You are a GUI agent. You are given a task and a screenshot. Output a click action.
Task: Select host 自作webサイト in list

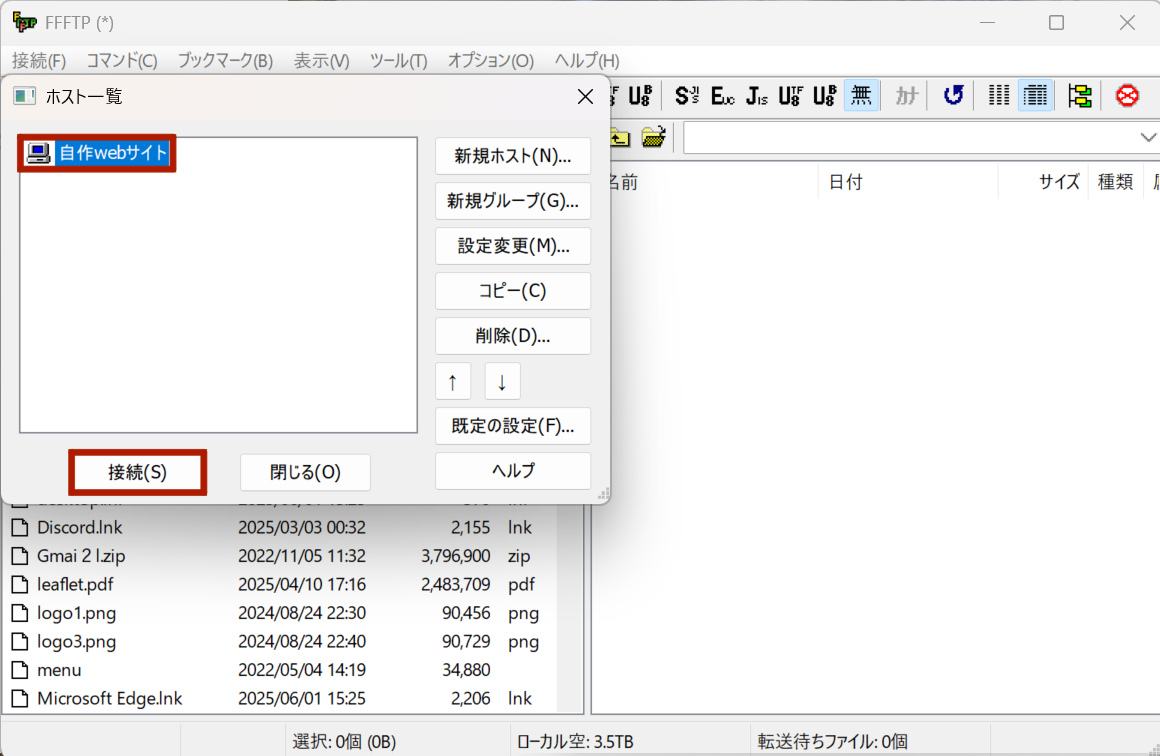coord(112,153)
